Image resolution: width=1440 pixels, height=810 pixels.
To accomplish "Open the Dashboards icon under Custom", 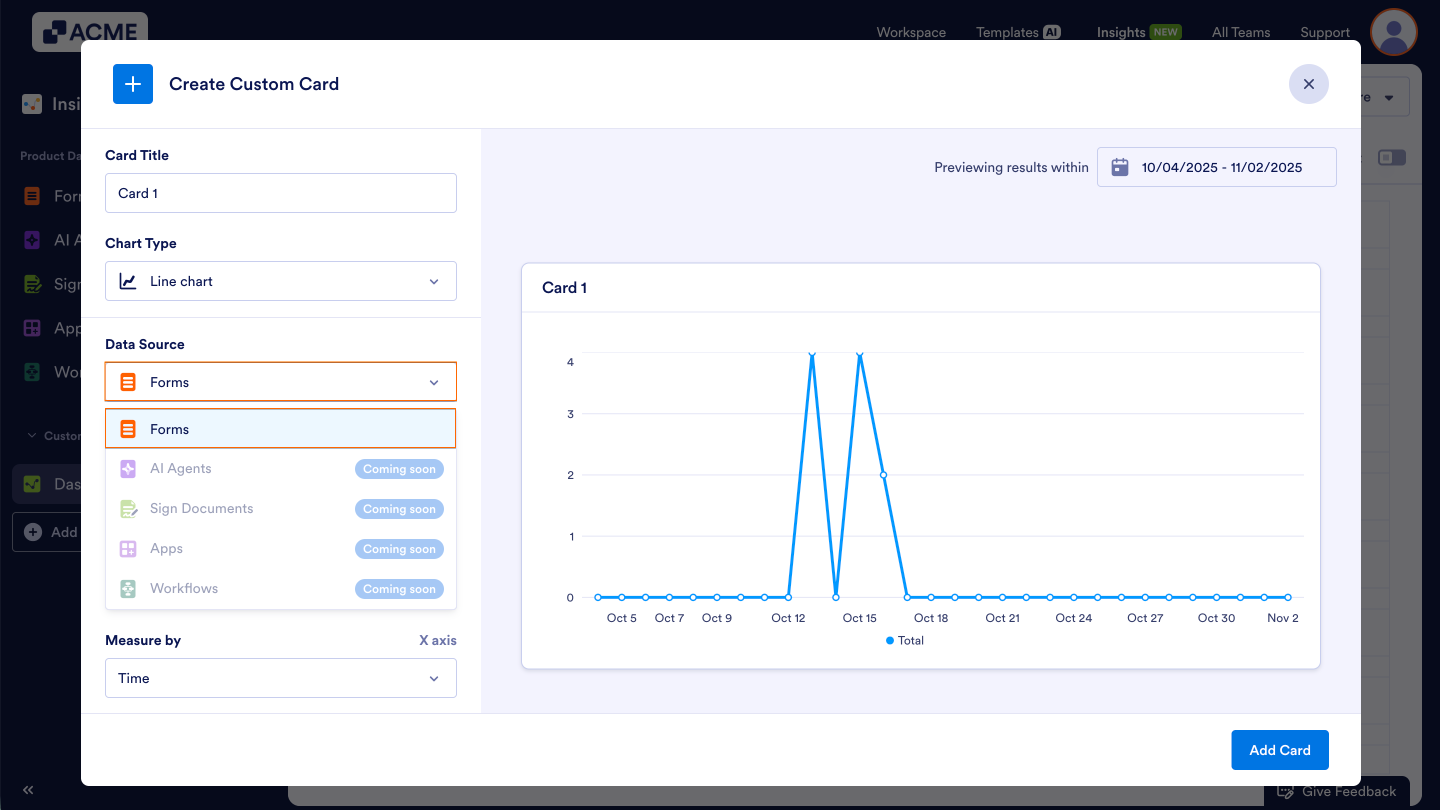I will [32, 484].
